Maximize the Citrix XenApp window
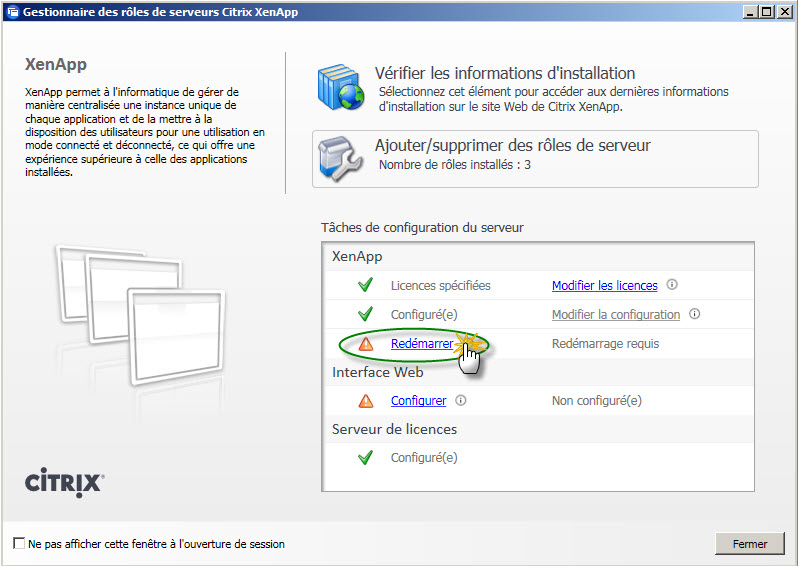The width and height of the screenshot is (798, 566). (766, 12)
